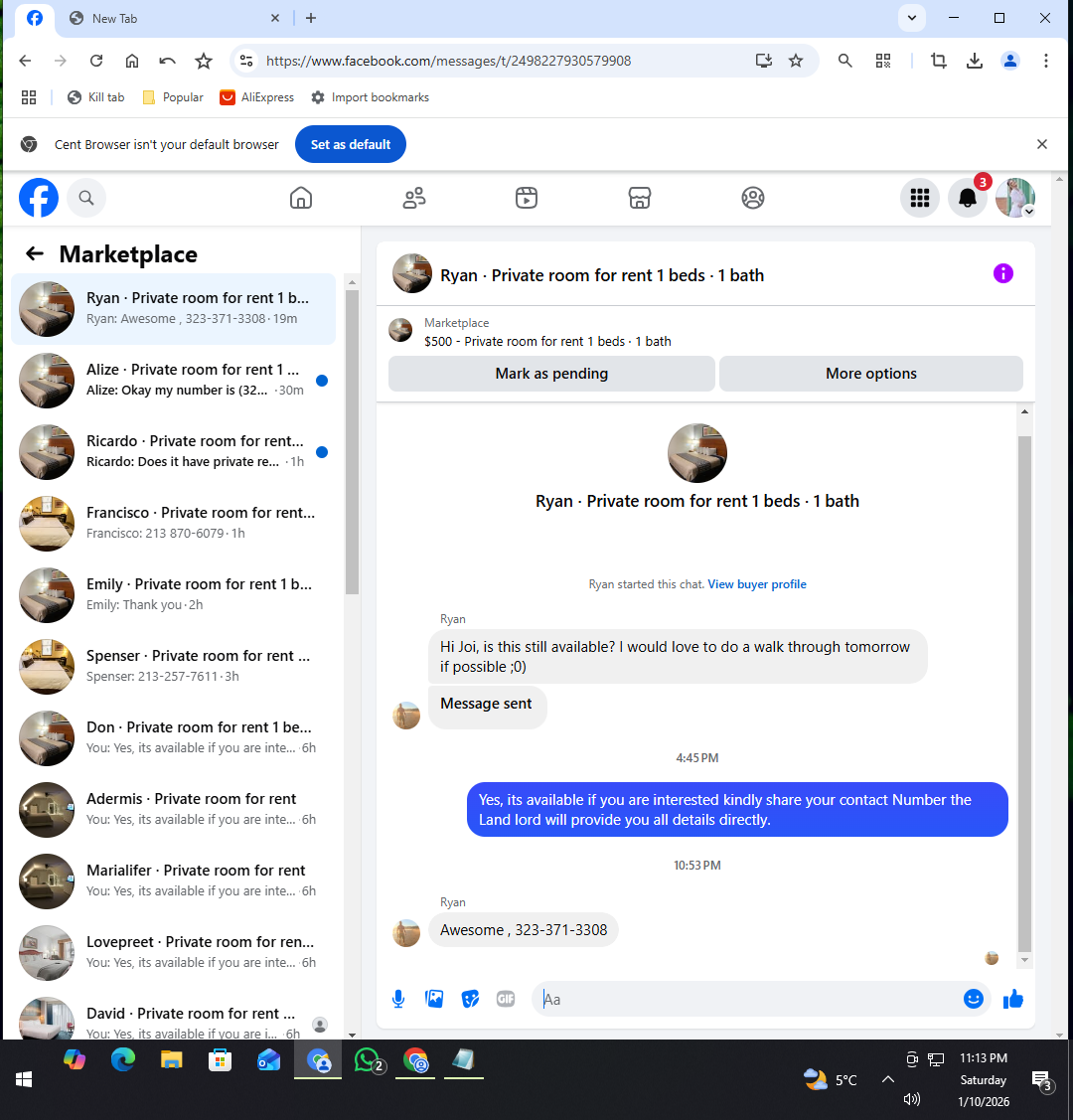Click Import bookmarks item
The image size is (1073, 1120).
(370, 97)
